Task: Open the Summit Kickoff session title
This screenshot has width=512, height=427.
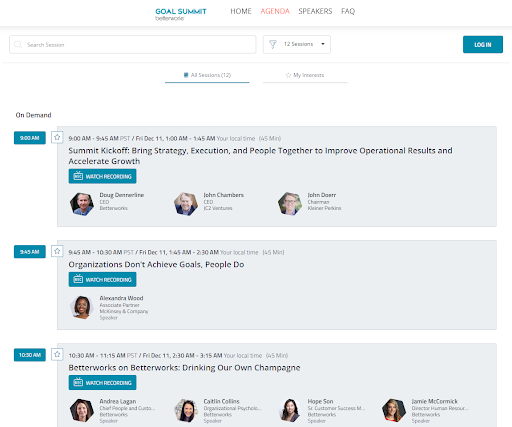Action: [260, 156]
